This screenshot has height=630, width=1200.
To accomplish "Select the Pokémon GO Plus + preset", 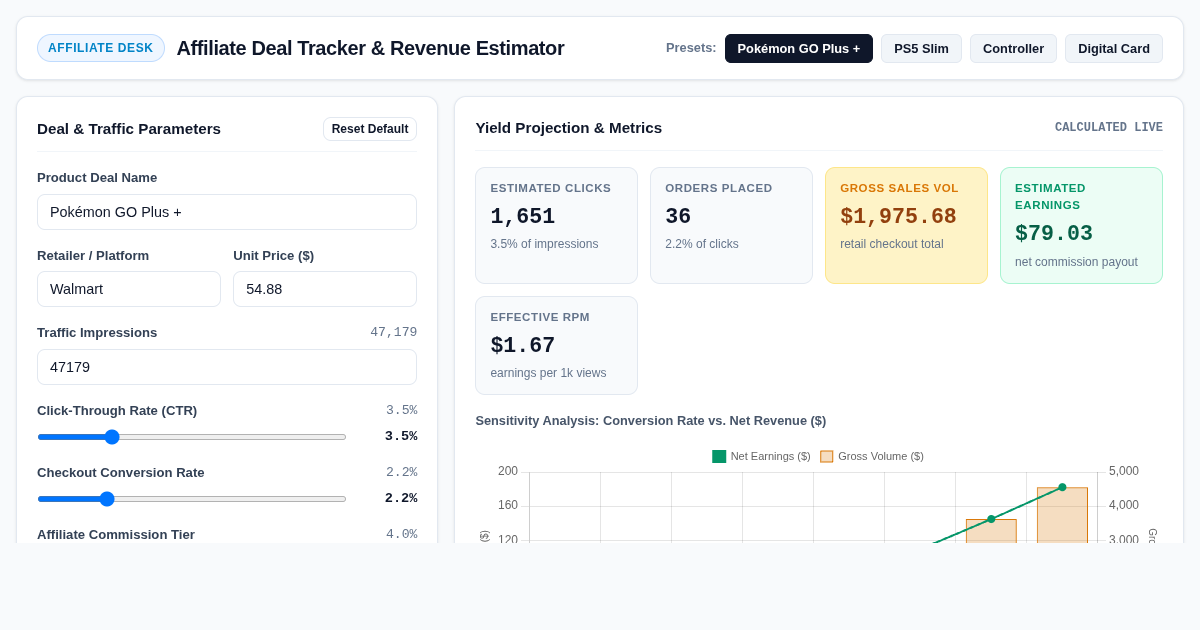I will pos(798,48).
